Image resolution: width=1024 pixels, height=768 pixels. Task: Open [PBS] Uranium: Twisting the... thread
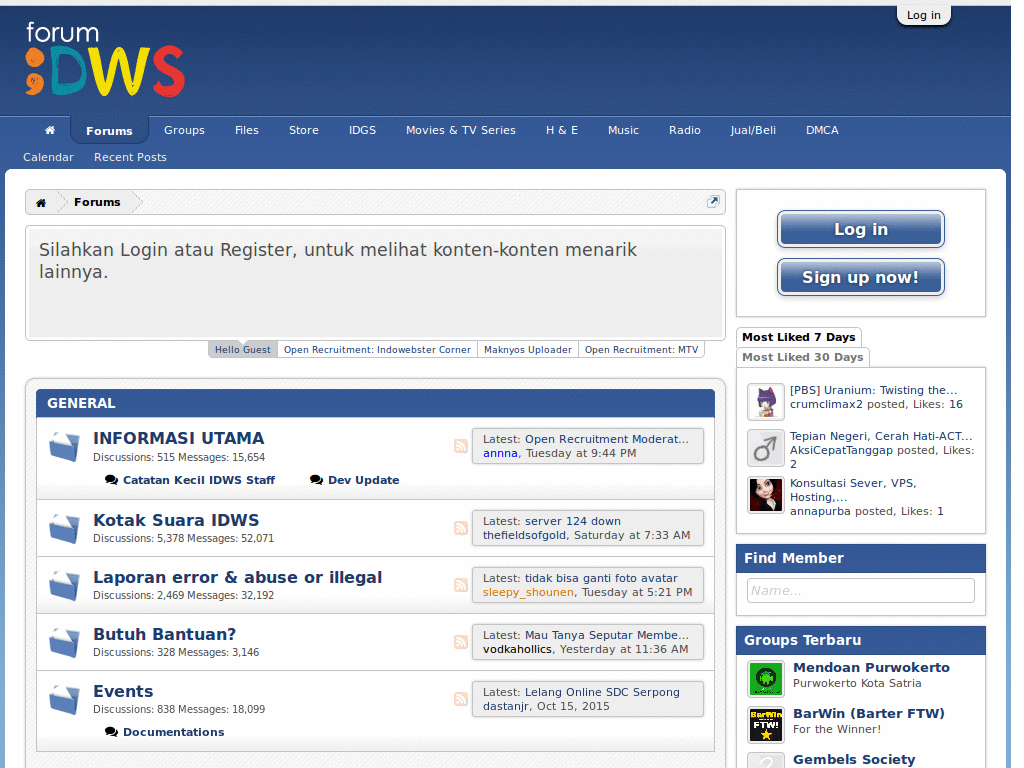(x=873, y=390)
